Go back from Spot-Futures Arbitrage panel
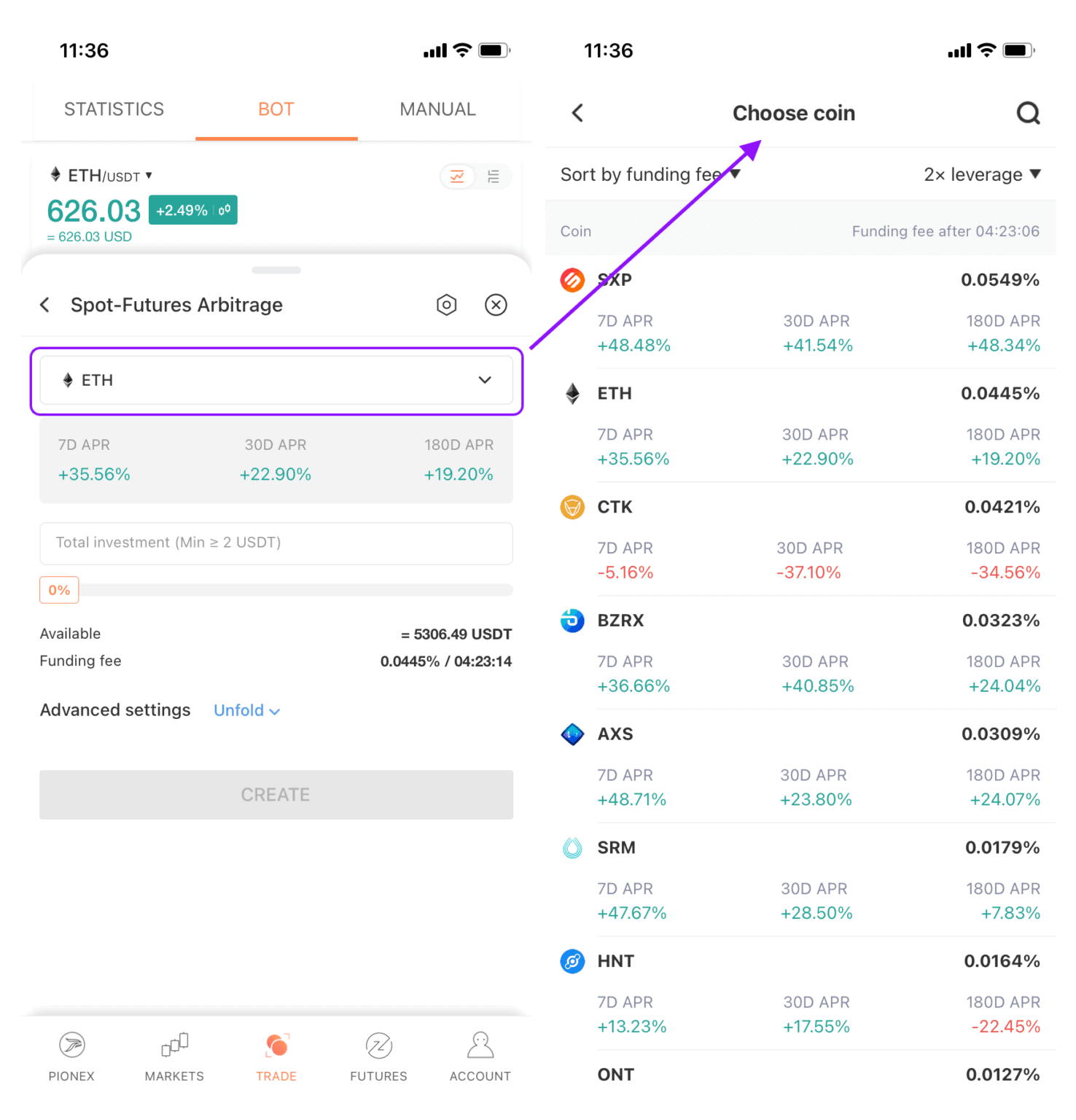The image size is (1076, 1120). pyautogui.click(x=45, y=305)
